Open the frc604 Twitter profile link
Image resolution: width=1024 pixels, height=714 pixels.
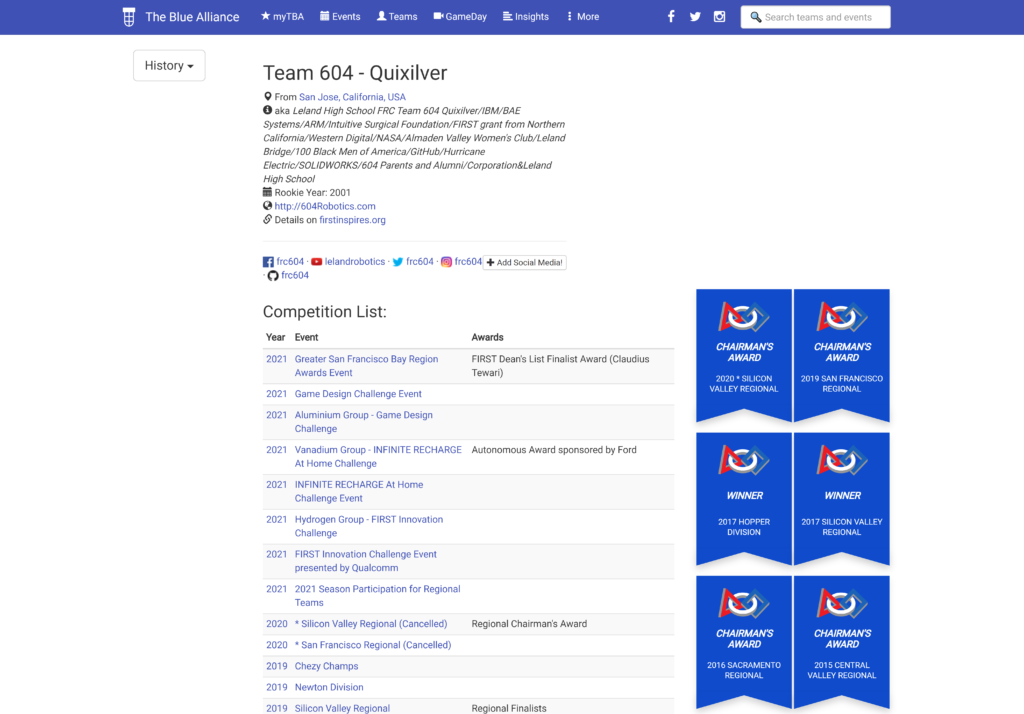coord(419,262)
